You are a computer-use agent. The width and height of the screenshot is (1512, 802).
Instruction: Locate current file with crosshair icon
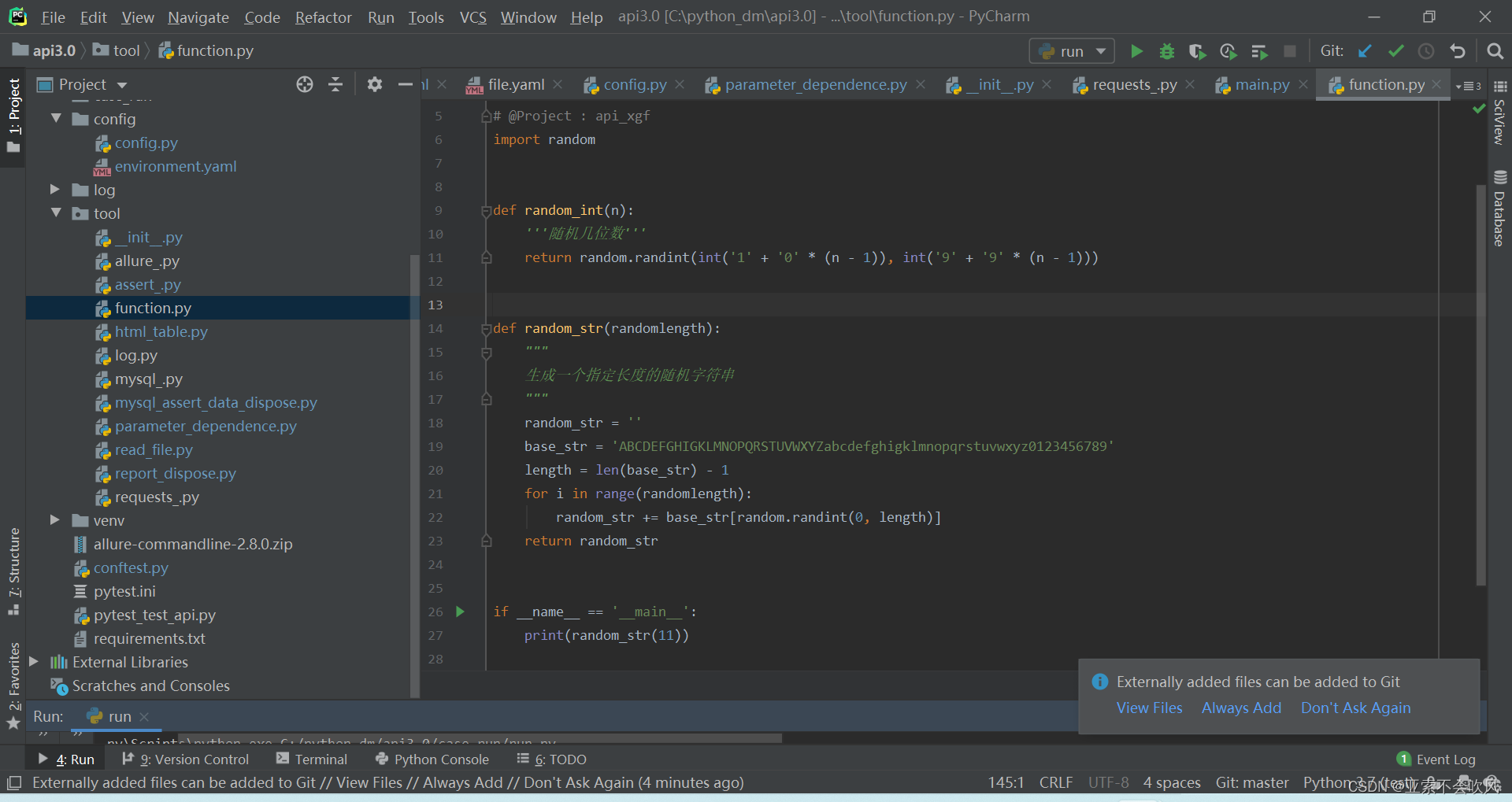[x=305, y=84]
